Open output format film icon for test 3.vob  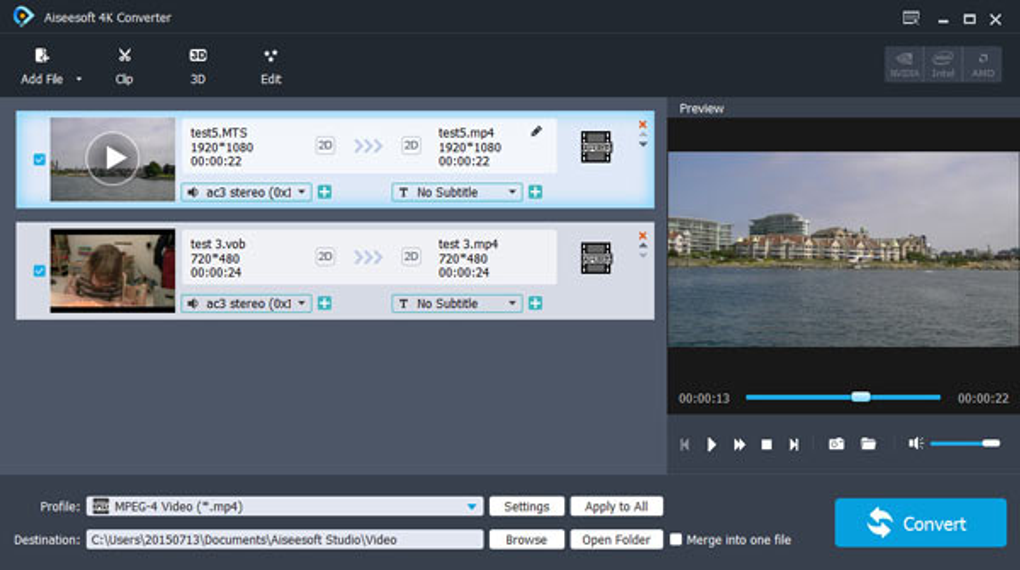click(596, 258)
